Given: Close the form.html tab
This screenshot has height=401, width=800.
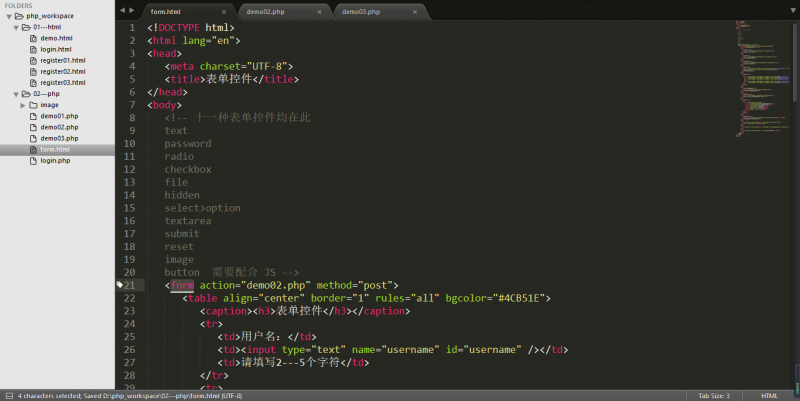Looking at the screenshot, I should click(x=223, y=12).
